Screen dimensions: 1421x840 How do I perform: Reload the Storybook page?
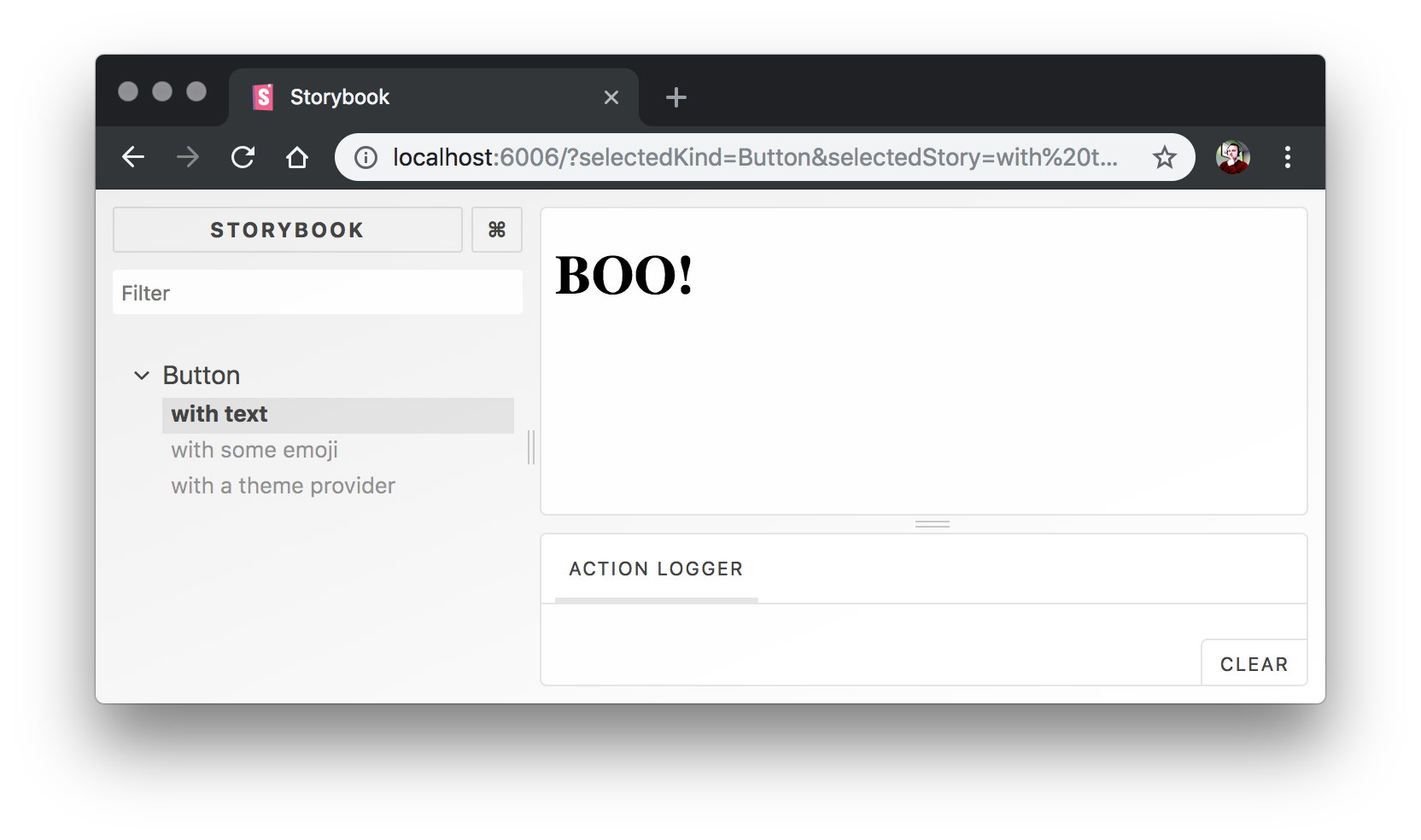click(x=243, y=157)
